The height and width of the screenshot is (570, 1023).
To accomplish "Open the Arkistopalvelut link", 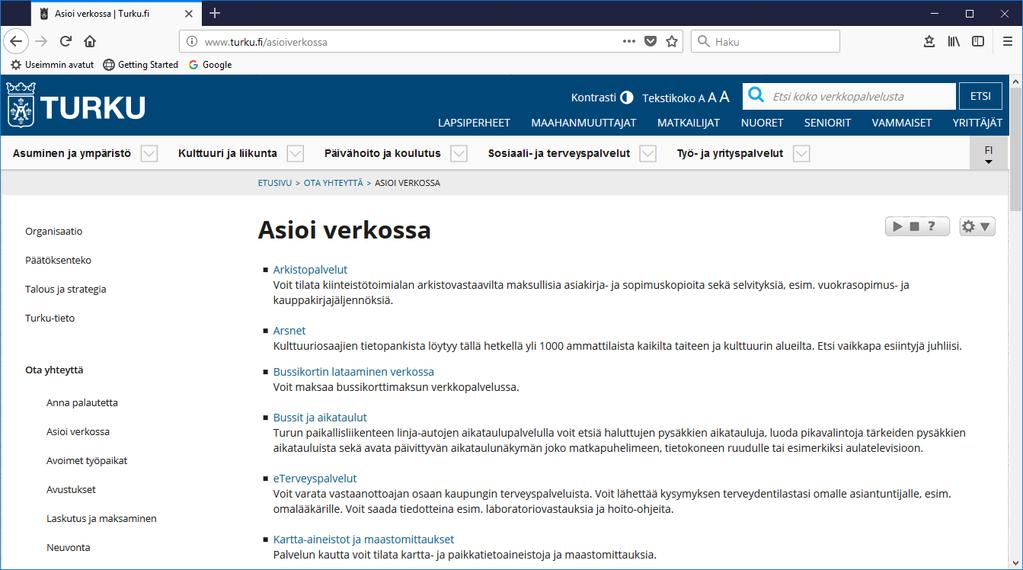I will 310,269.
